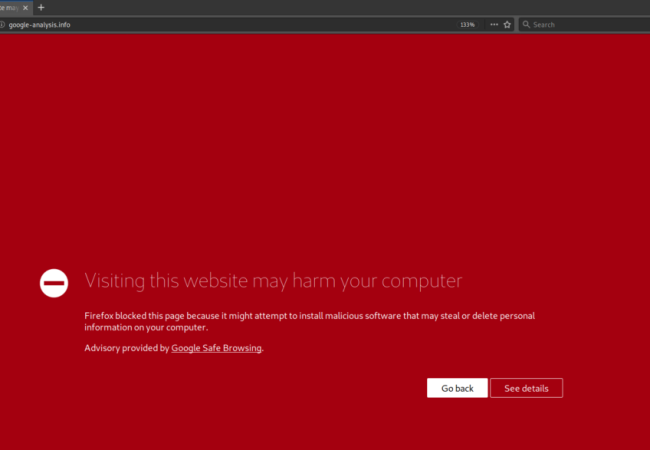Viewport: 650px width, 450px height.
Task: Close the current browser tab
Action: [25, 8]
